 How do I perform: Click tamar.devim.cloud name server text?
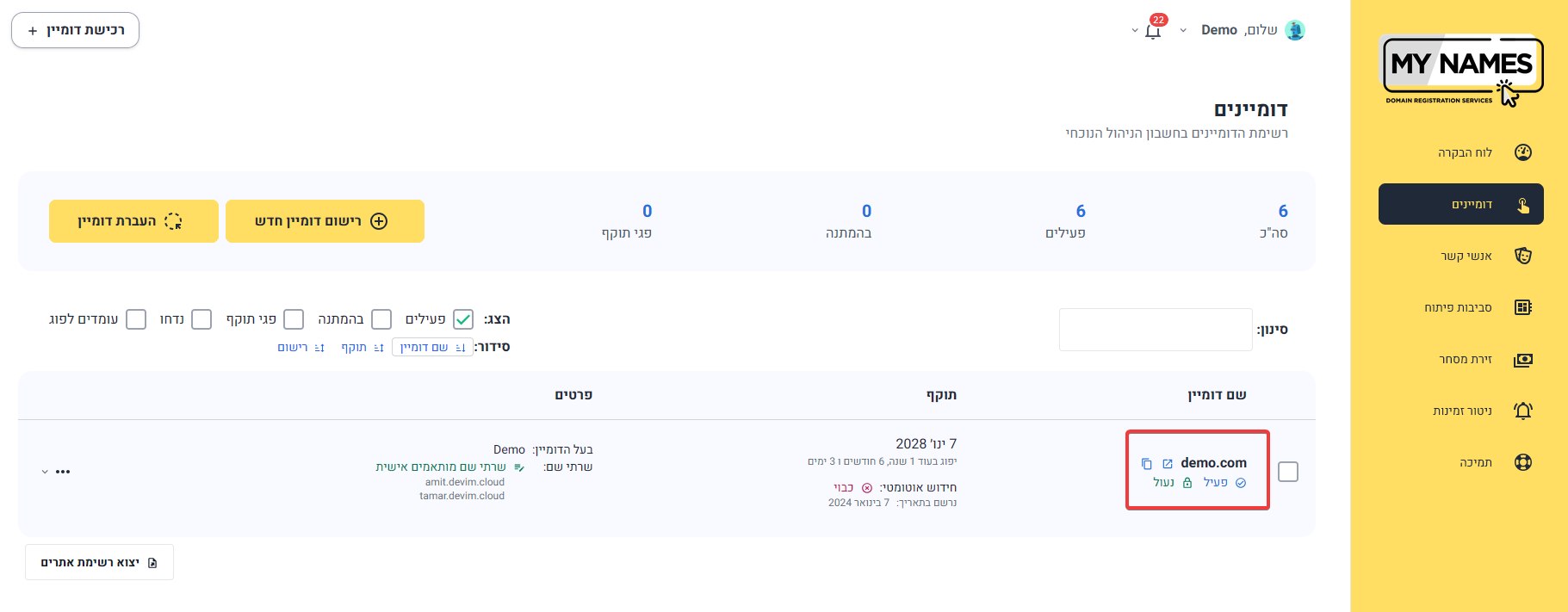[462, 496]
